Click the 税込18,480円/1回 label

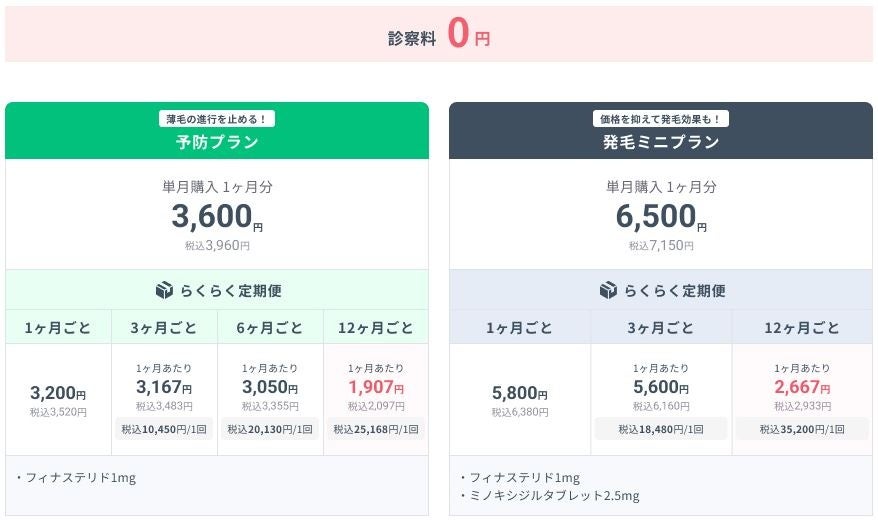pos(661,429)
